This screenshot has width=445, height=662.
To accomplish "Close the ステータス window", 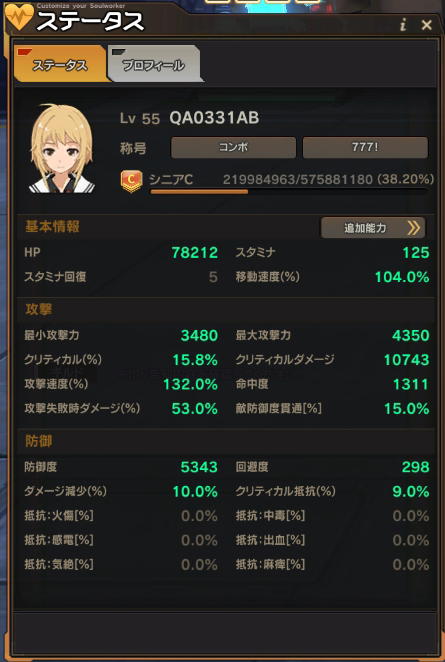I will pos(427,25).
